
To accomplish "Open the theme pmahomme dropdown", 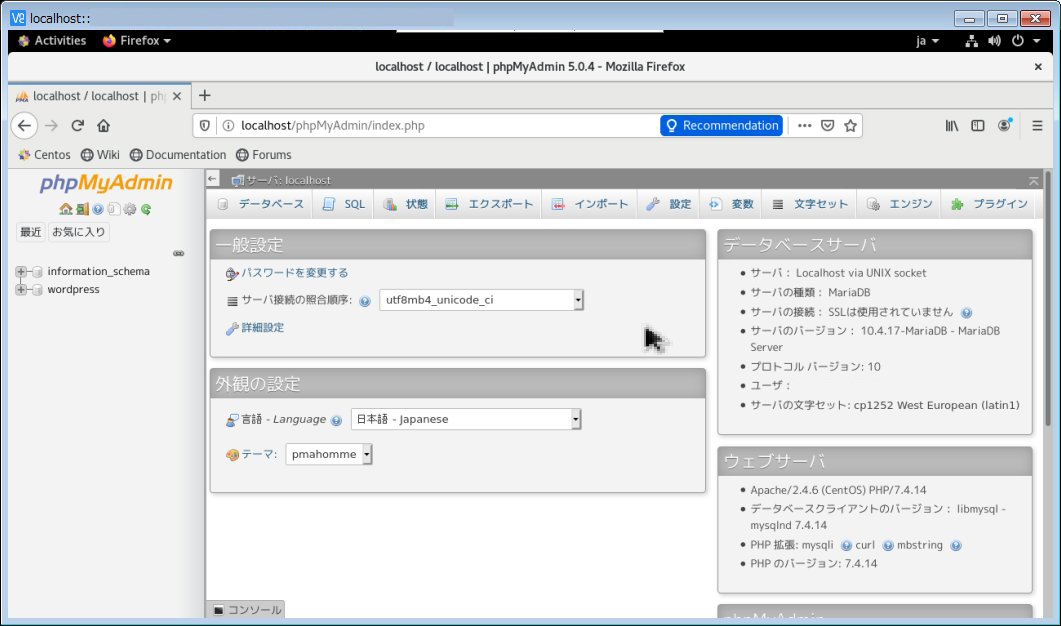I will coord(329,454).
